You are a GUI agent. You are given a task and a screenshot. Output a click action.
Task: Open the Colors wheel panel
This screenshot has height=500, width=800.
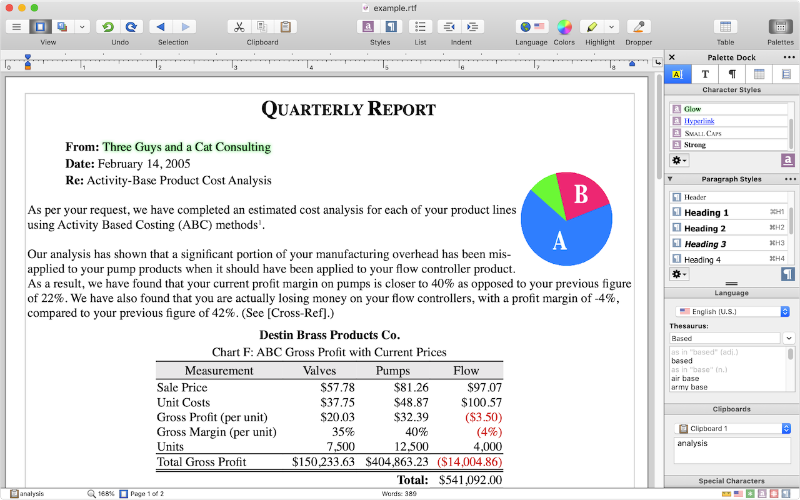tap(564, 27)
